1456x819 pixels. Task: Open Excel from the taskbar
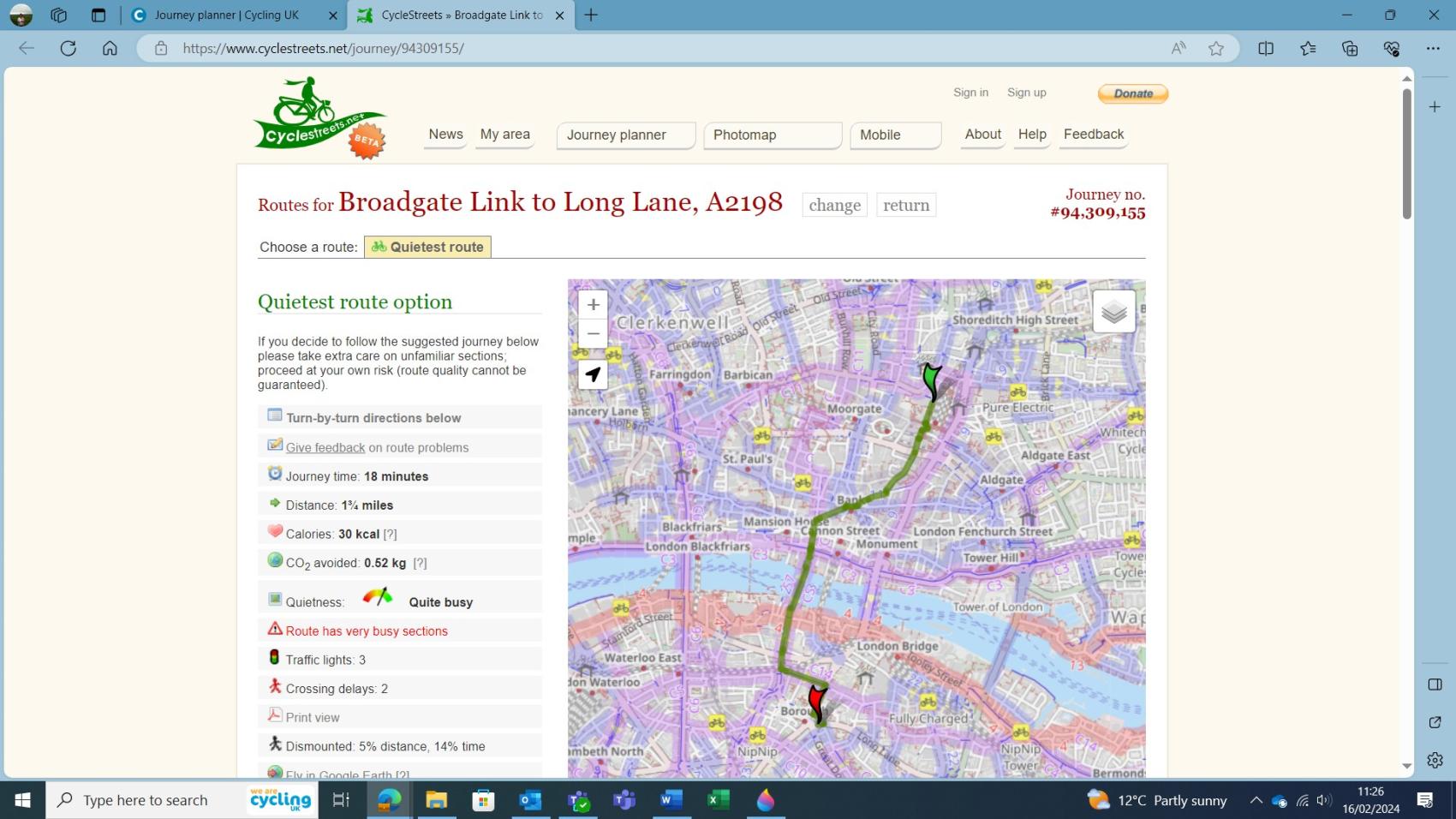coord(717,799)
